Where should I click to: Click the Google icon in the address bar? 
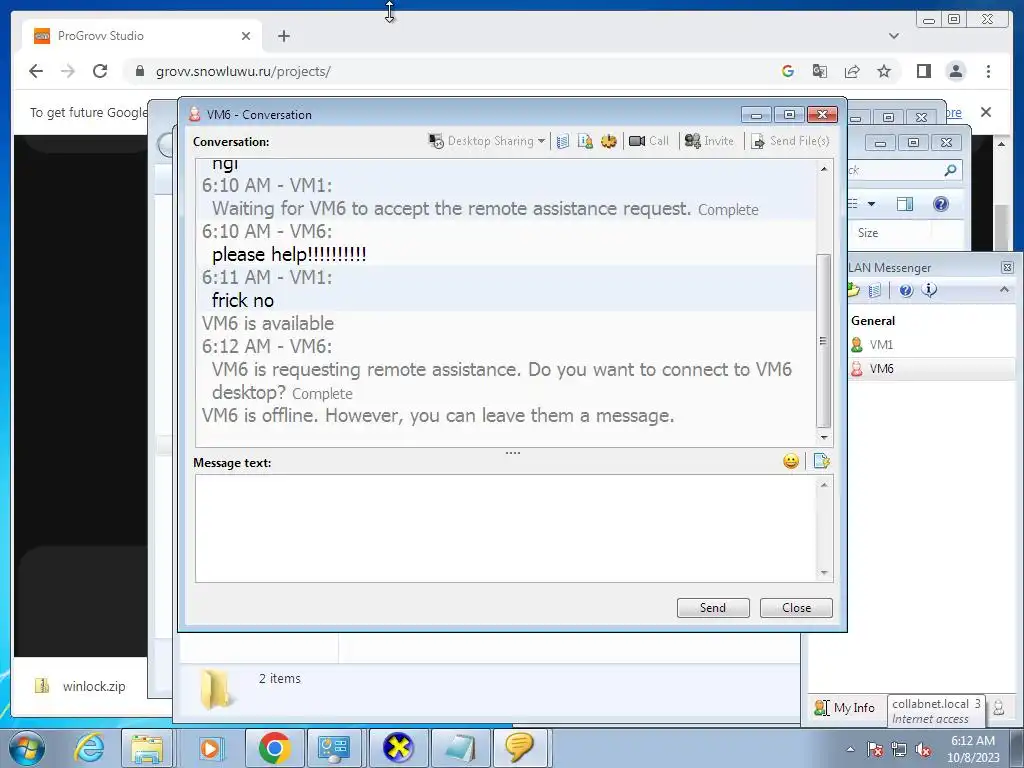(x=788, y=71)
